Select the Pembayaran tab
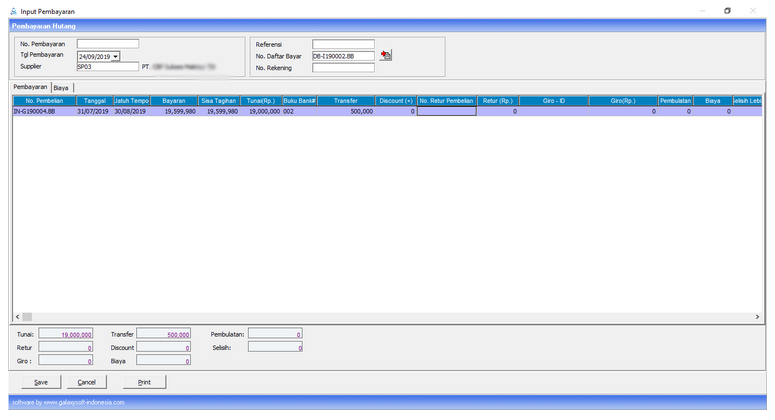Image resolution: width=775 pixels, height=420 pixels. 30,88
